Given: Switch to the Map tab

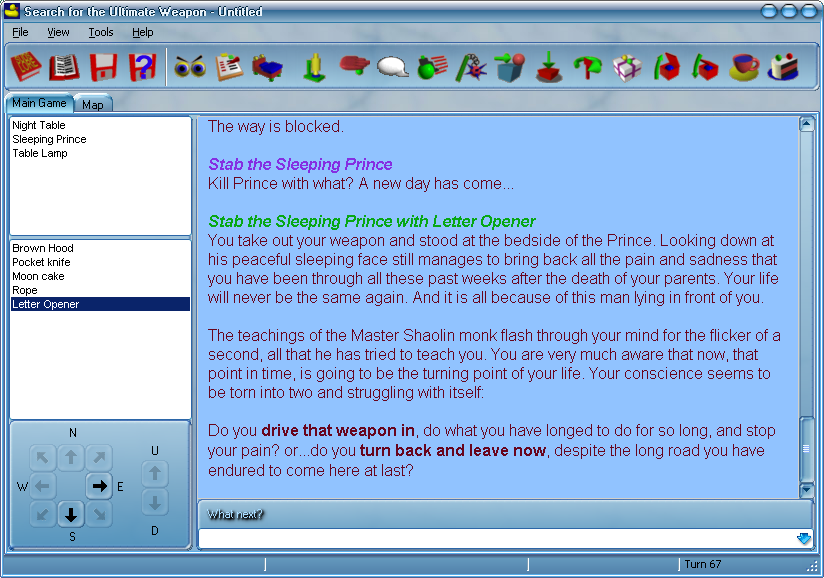Looking at the screenshot, I should coord(93,104).
